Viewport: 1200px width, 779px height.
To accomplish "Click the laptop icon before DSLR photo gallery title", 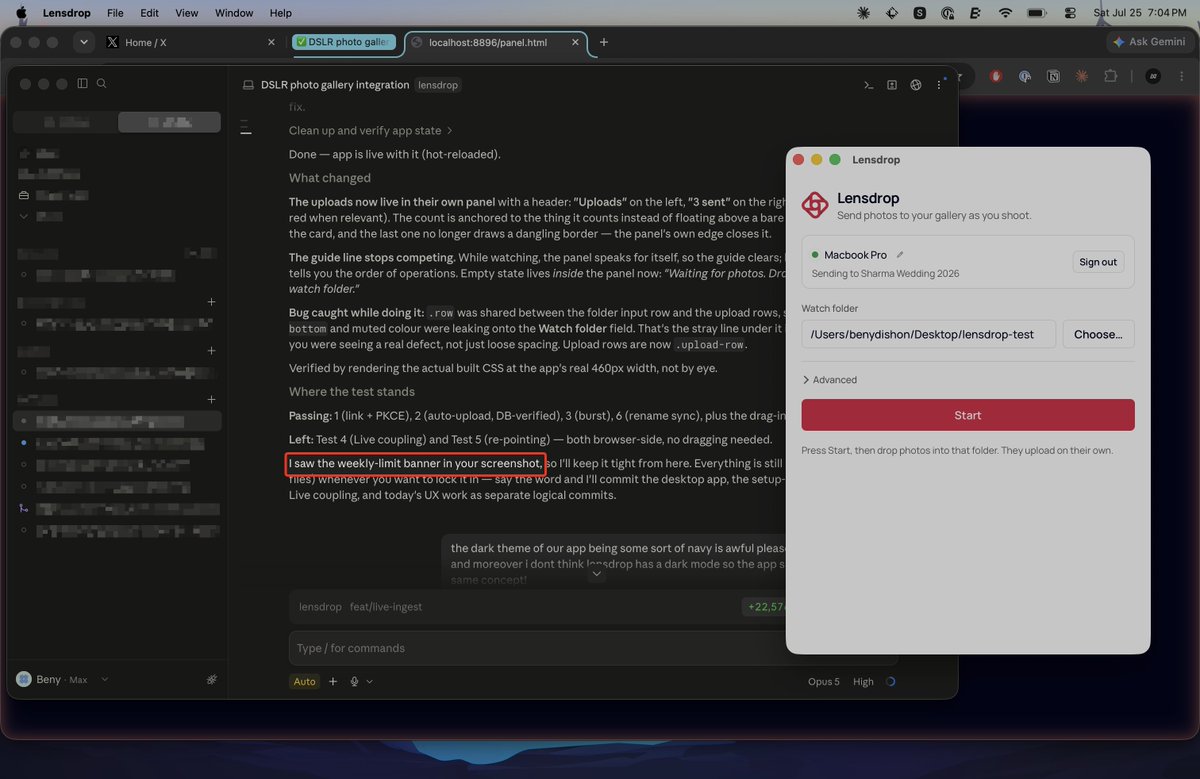I will (248, 85).
